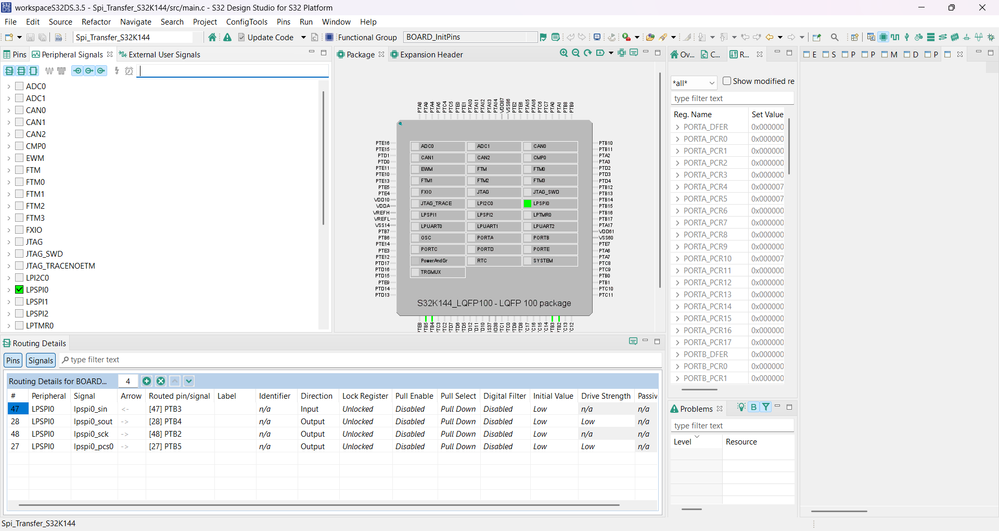Expand the PORTA_PCR4 register row
This screenshot has height=531, width=999.
[677, 187]
